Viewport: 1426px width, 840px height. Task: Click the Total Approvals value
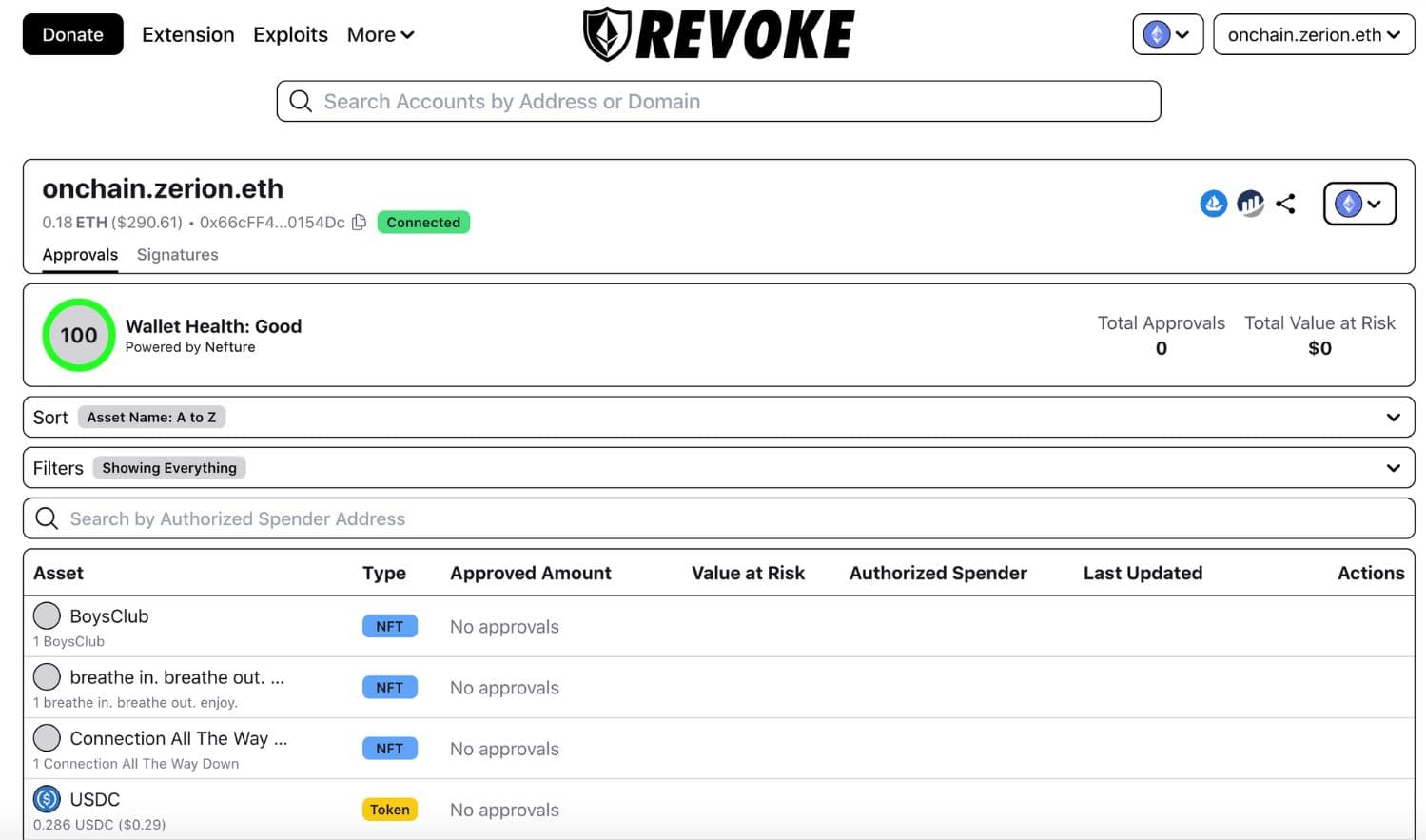pyautogui.click(x=1162, y=348)
